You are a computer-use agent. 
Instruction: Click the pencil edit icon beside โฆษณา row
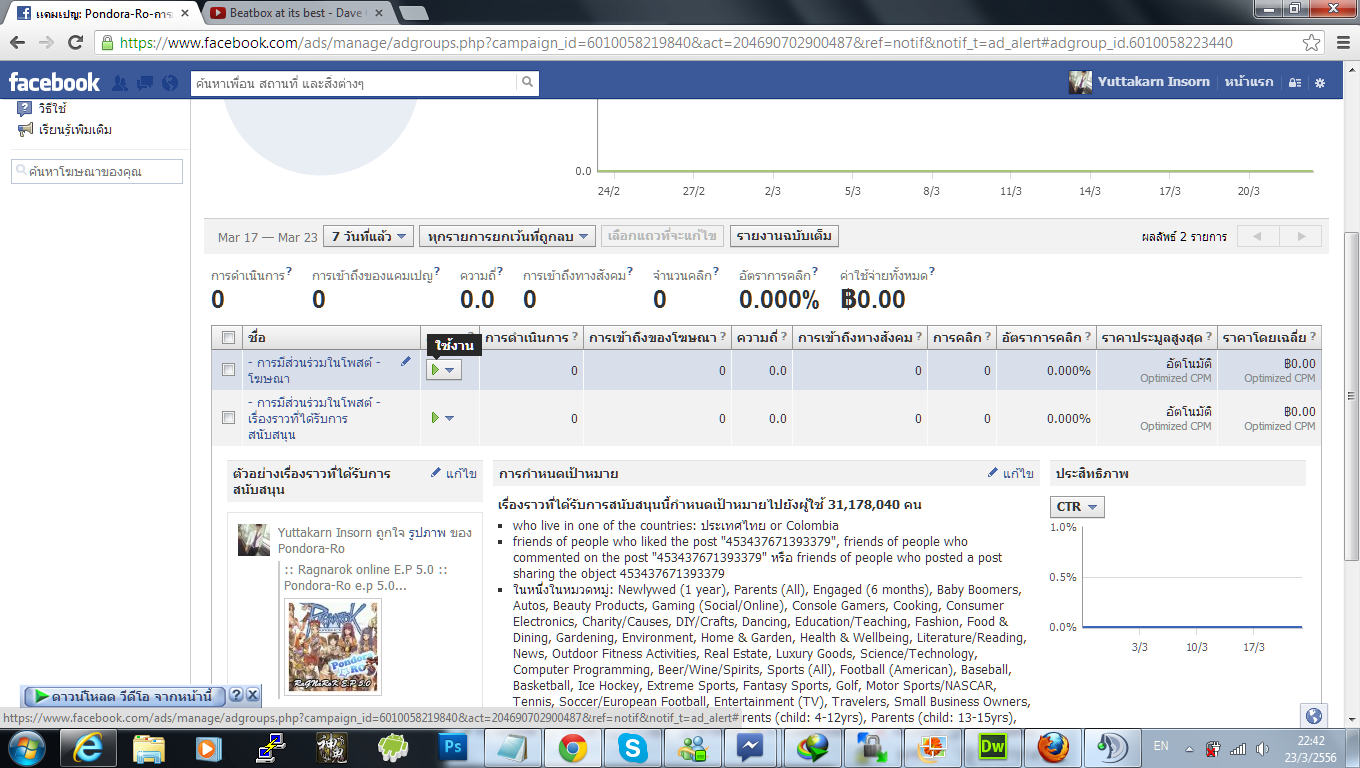coord(406,362)
